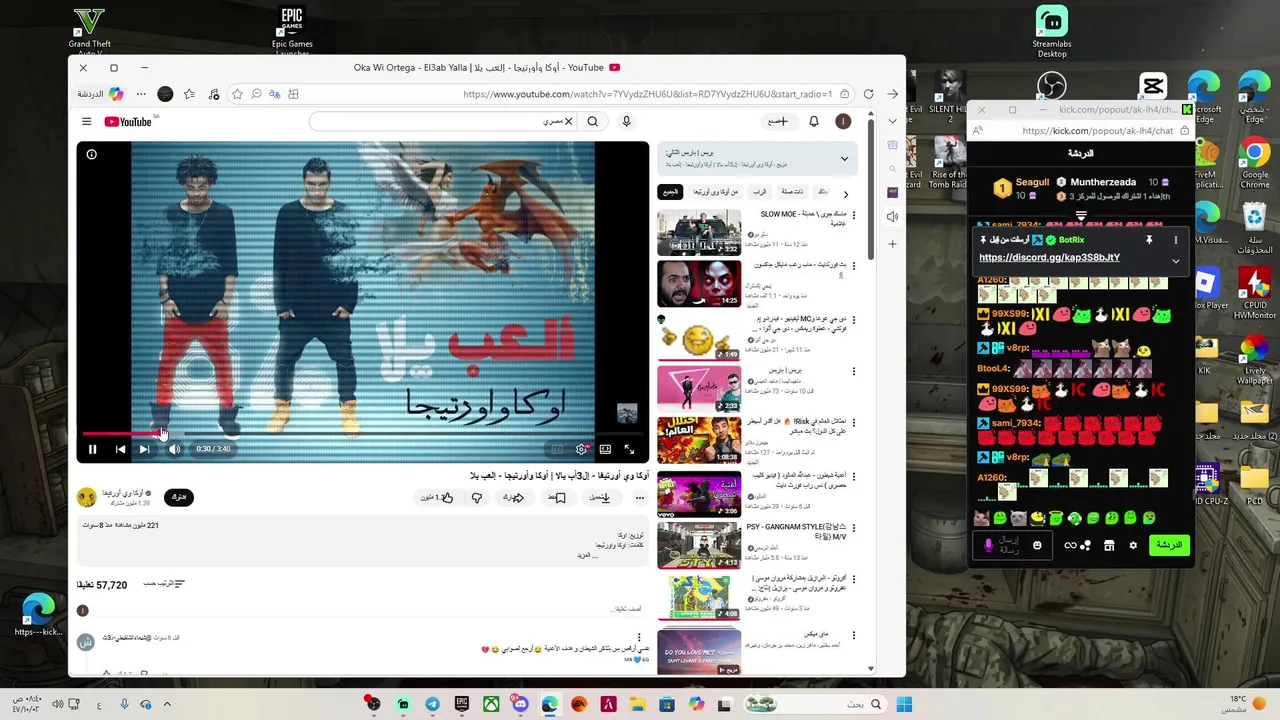Open the Risk 1:08:38 video thumbnail
This screenshot has height=720, width=1280.
click(699, 441)
